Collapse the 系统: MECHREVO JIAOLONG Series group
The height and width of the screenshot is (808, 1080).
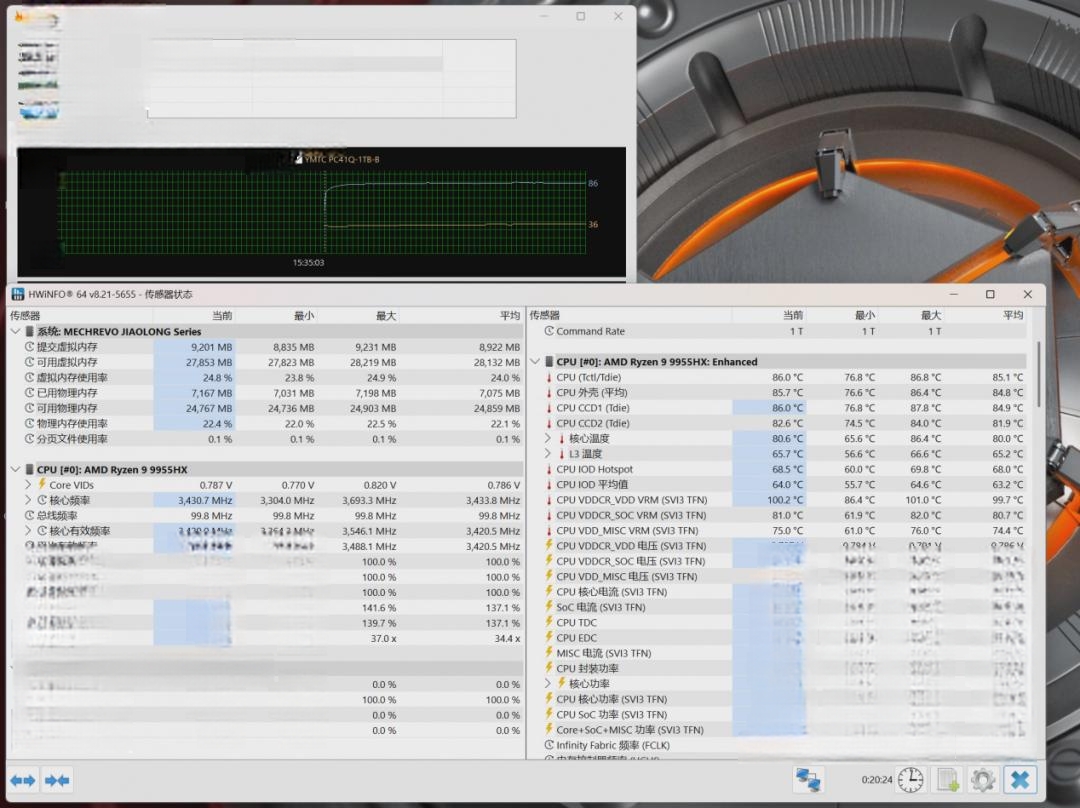click(x=15, y=331)
